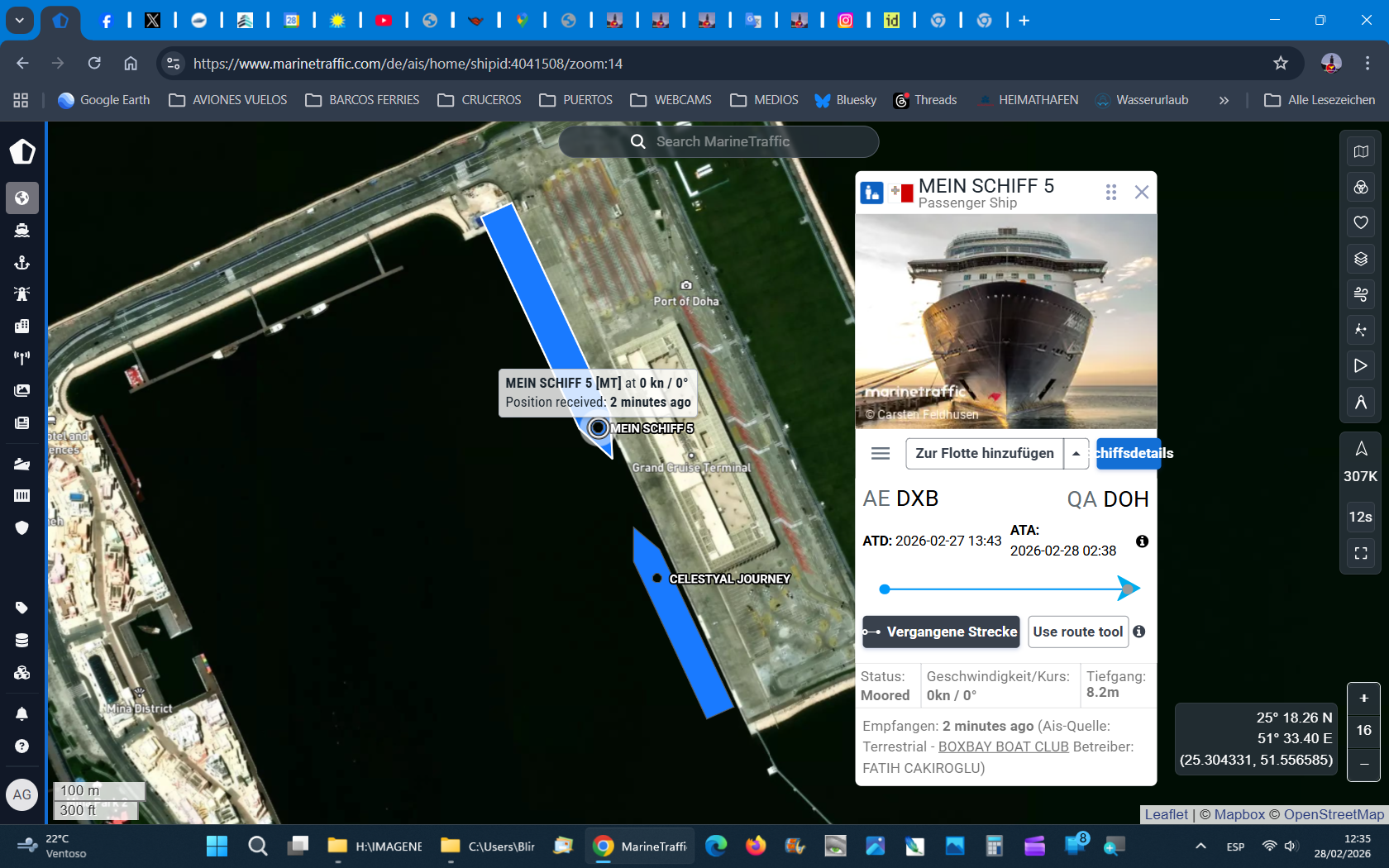The image size is (1389, 868).
Task: Click the Search MarineTraffic field
Action: pyautogui.click(x=719, y=141)
